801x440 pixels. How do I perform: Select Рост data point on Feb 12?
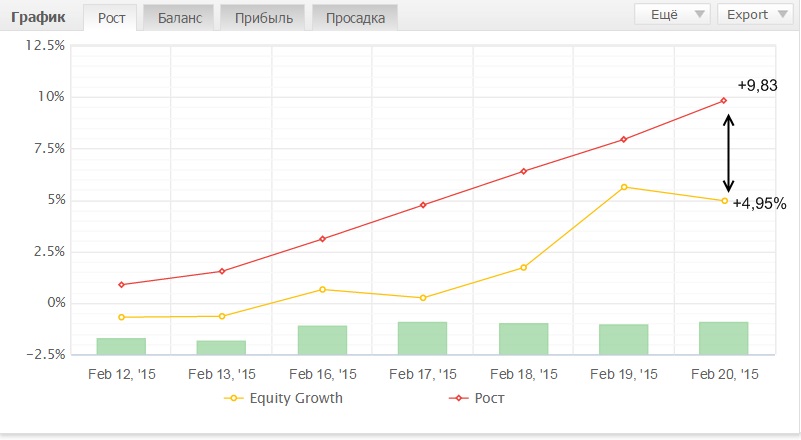click(x=121, y=285)
